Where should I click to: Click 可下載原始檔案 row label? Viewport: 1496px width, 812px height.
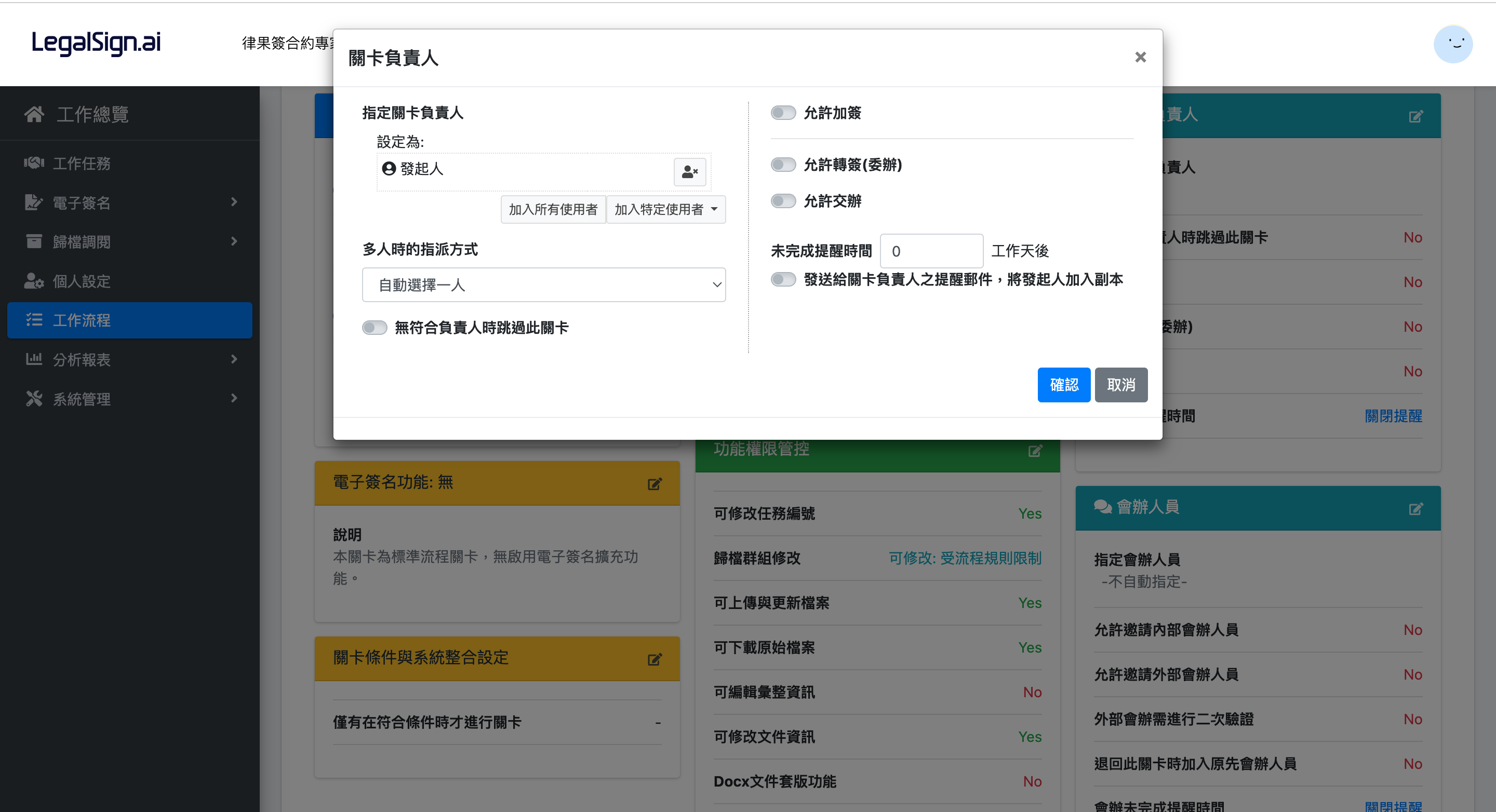764,647
